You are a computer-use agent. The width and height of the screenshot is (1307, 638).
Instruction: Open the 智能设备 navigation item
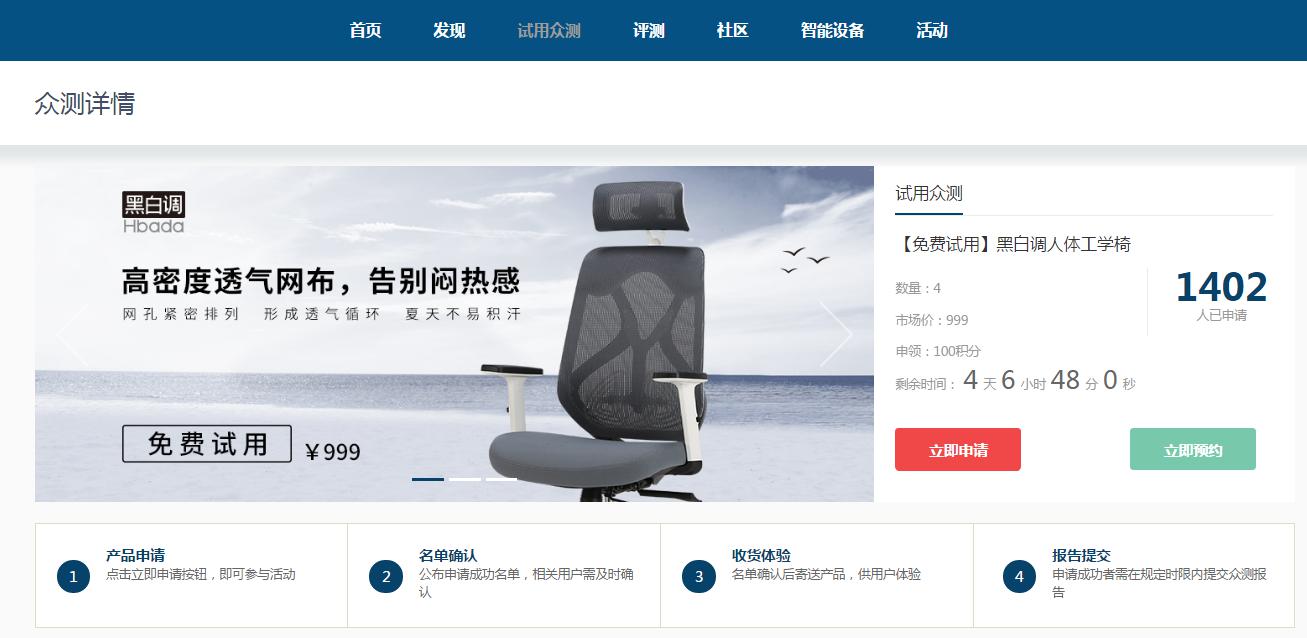click(832, 30)
